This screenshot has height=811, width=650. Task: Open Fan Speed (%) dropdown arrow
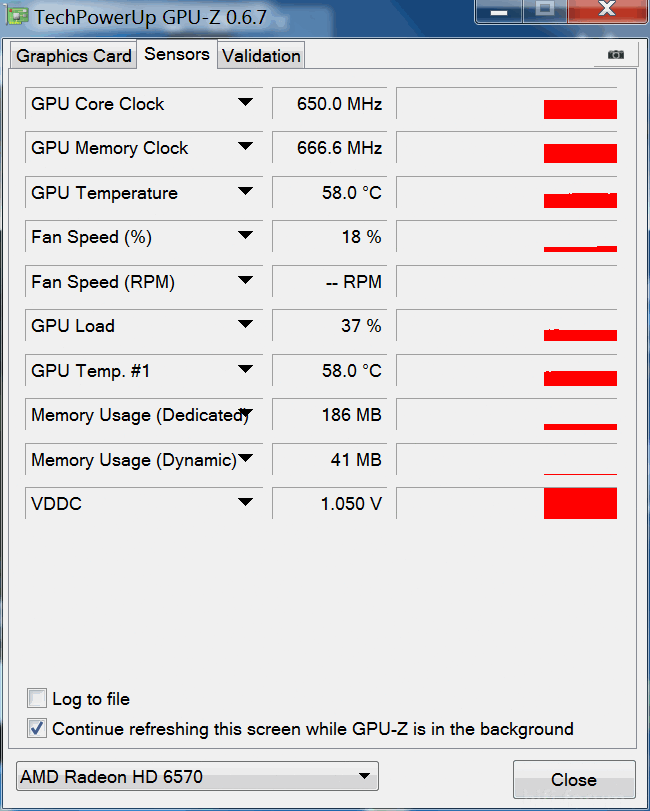tap(245, 236)
